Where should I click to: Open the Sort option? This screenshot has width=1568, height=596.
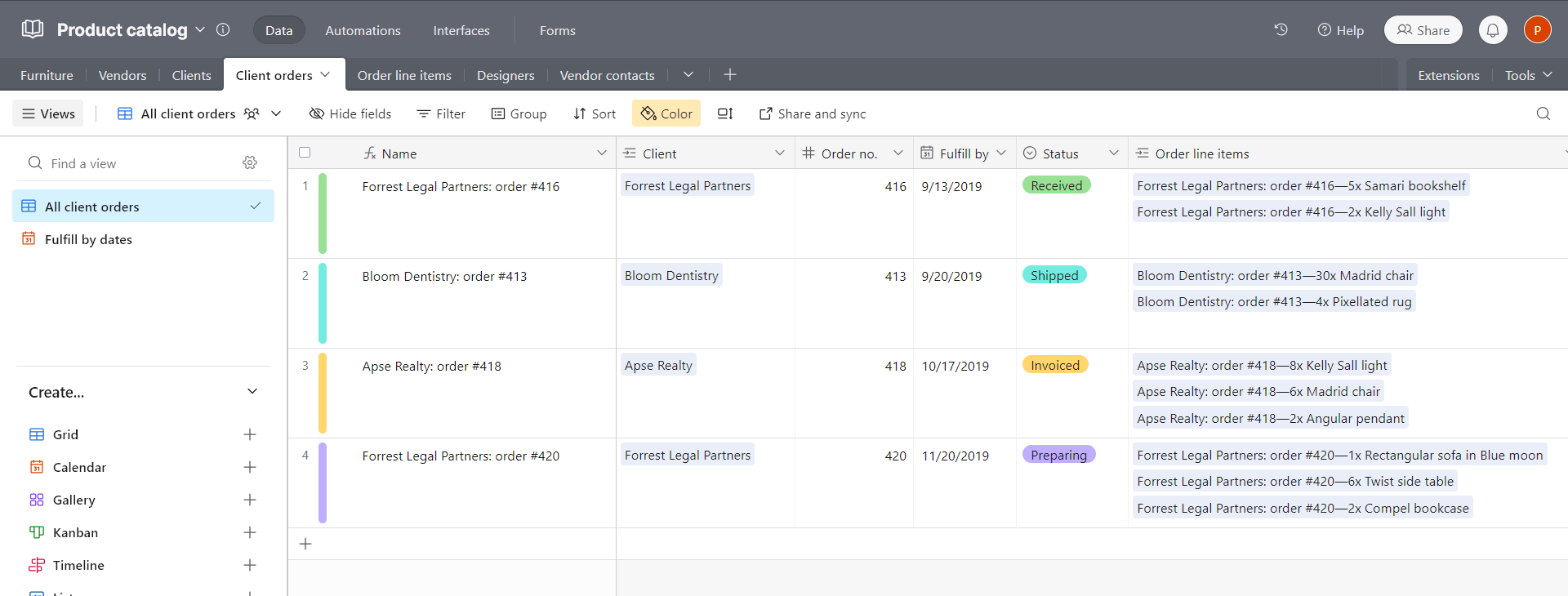pyautogui.click(x=595, y=113)
